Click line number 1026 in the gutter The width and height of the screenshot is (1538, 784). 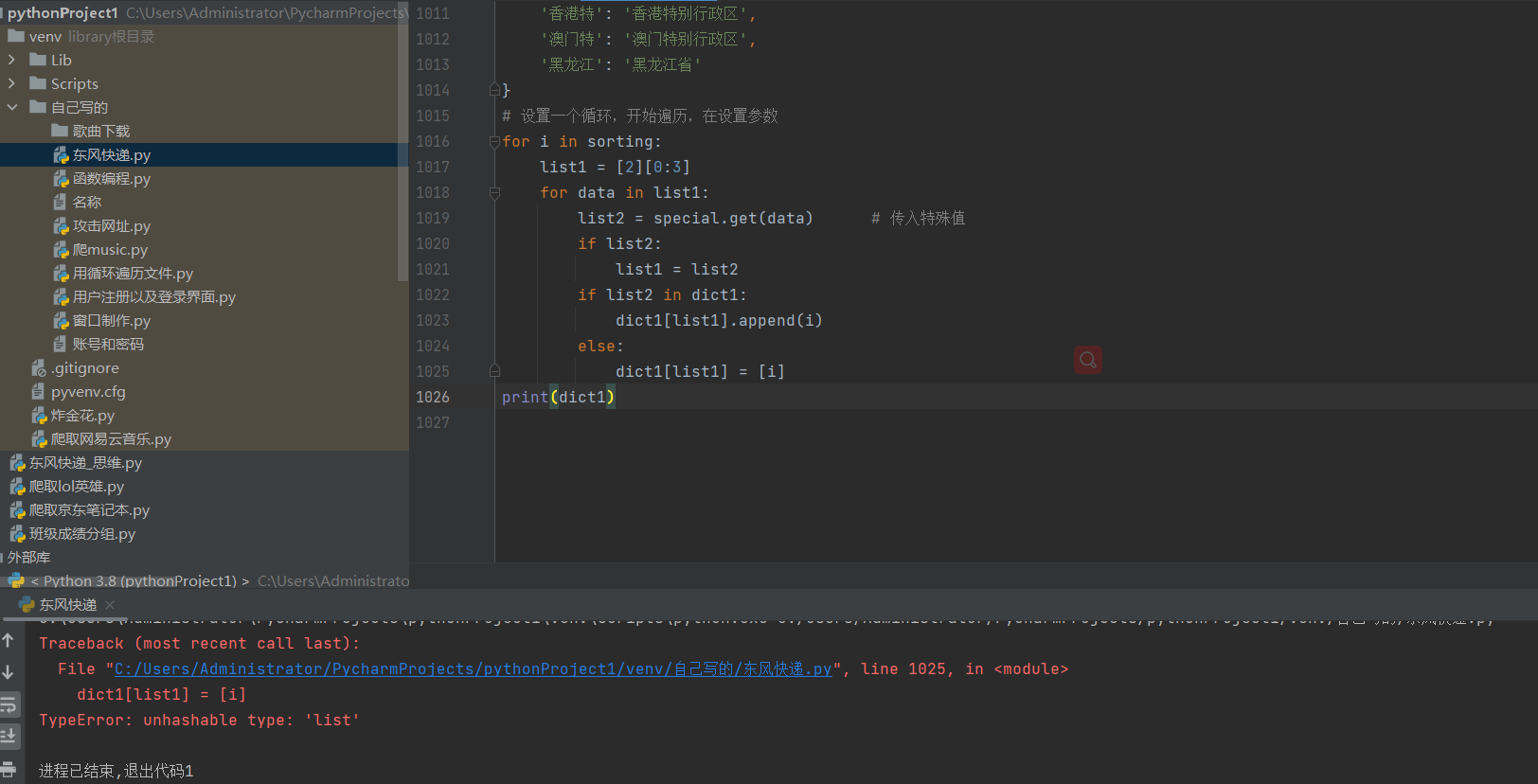click(x=433, y=397)
